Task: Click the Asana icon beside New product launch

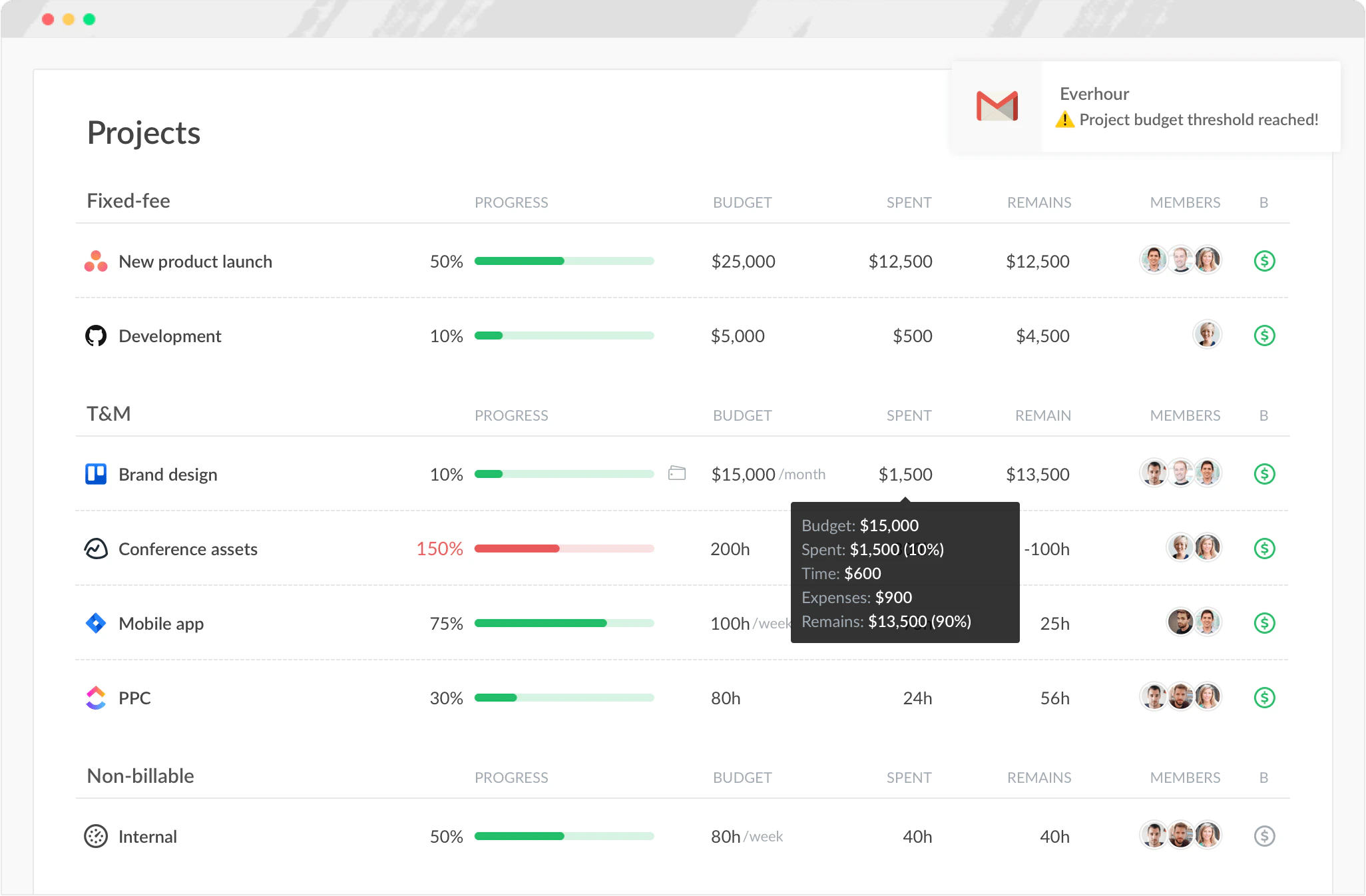Action: 96,261
